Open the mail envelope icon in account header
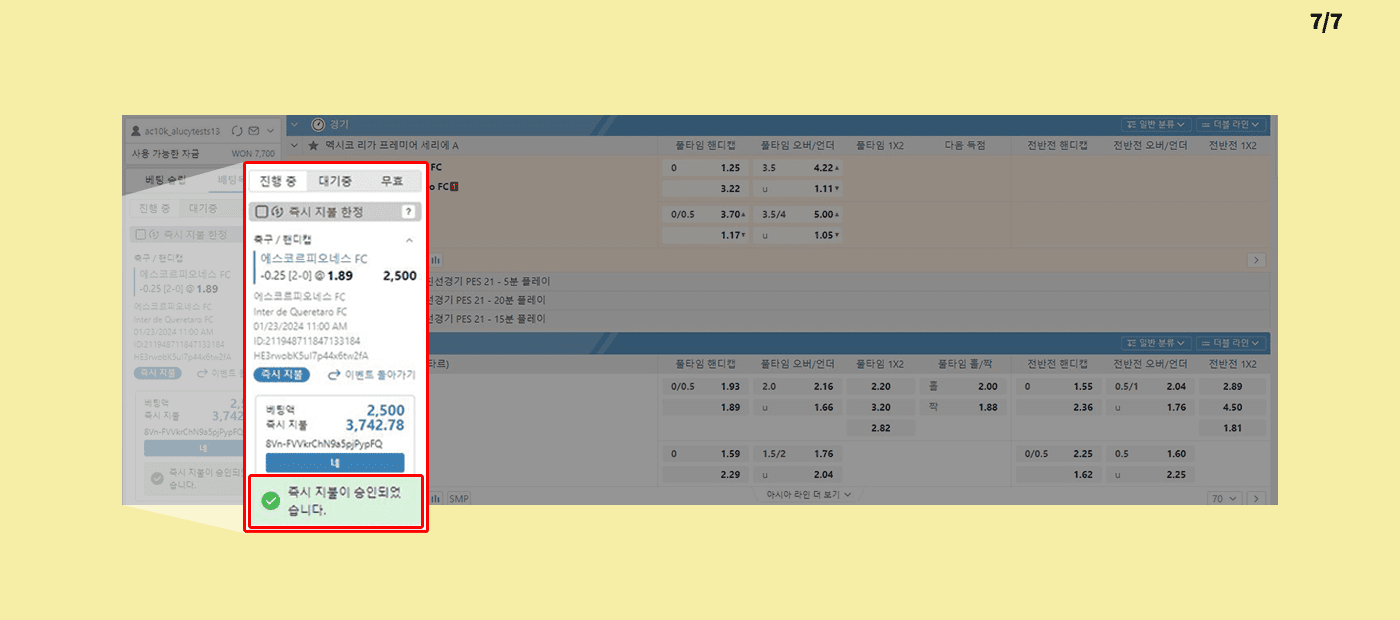 click(x=254, y=131)
